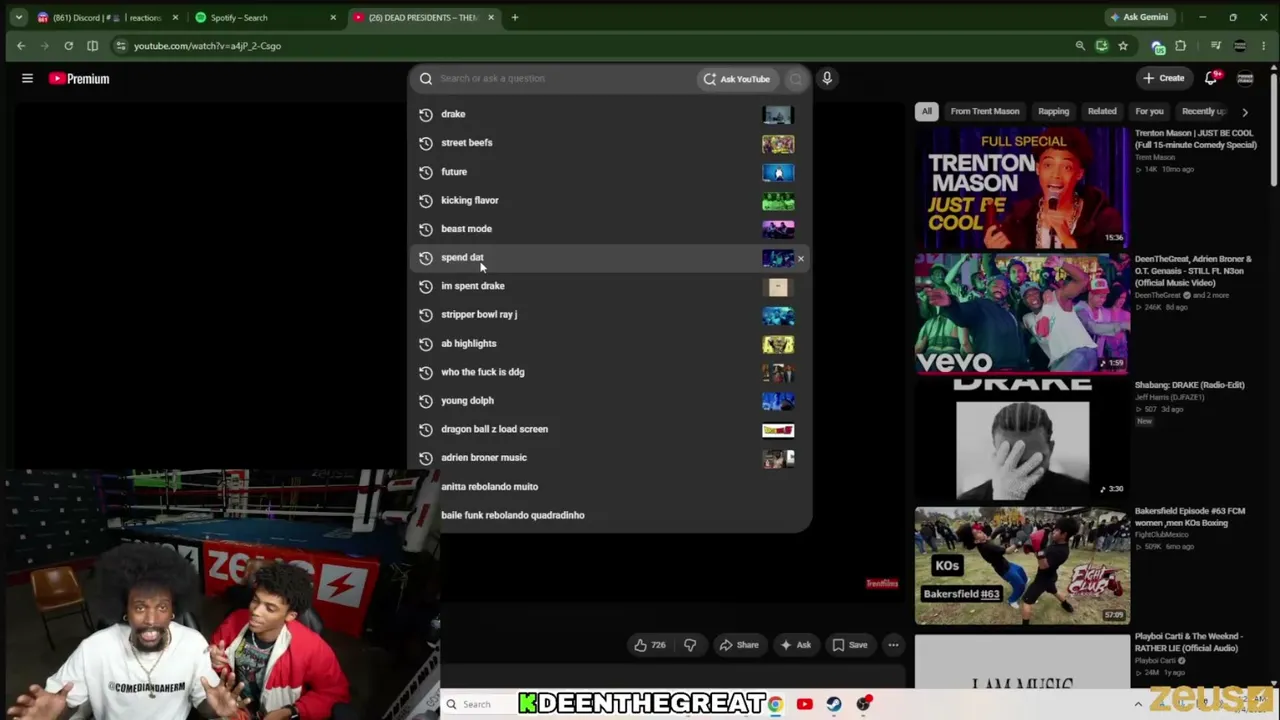The image size is (1280, 720).
Task: Go to YouTube Premium home logo
Action: point(79,78)
